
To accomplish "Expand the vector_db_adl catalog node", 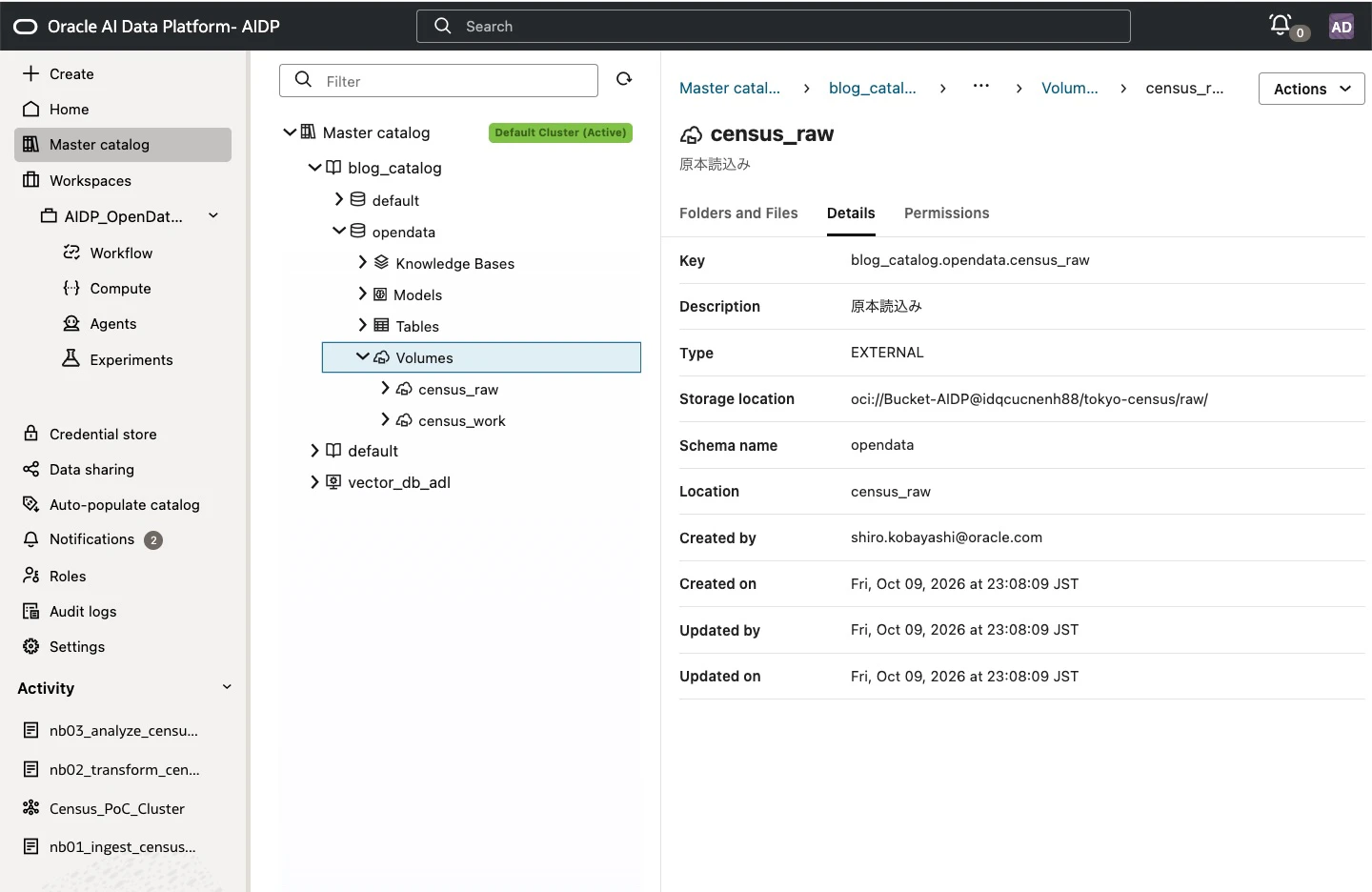I will [314, 481].
